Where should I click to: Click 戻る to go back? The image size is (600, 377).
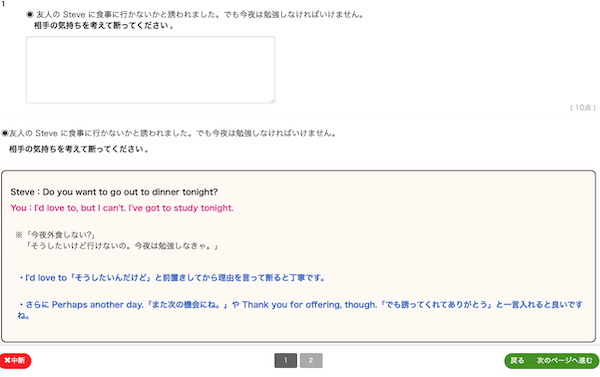(x=517, y=361)
